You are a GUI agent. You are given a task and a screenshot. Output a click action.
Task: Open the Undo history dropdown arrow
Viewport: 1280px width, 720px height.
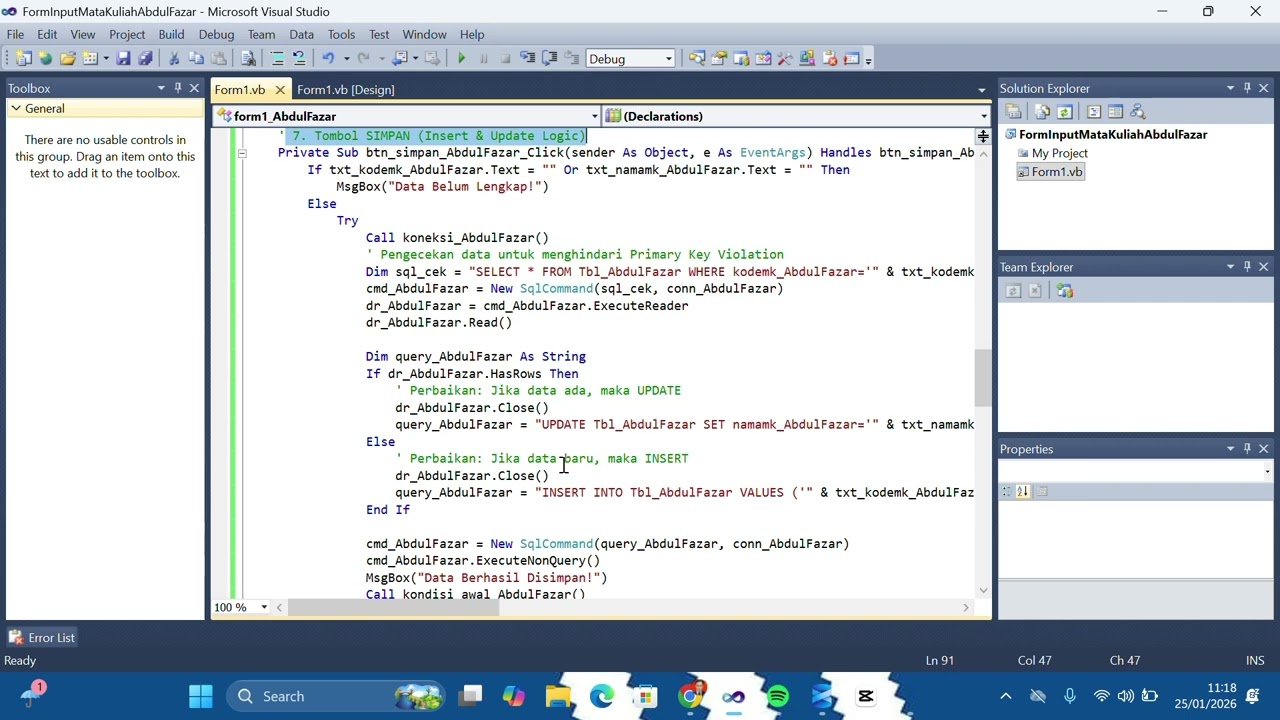[x=346, y=59]
